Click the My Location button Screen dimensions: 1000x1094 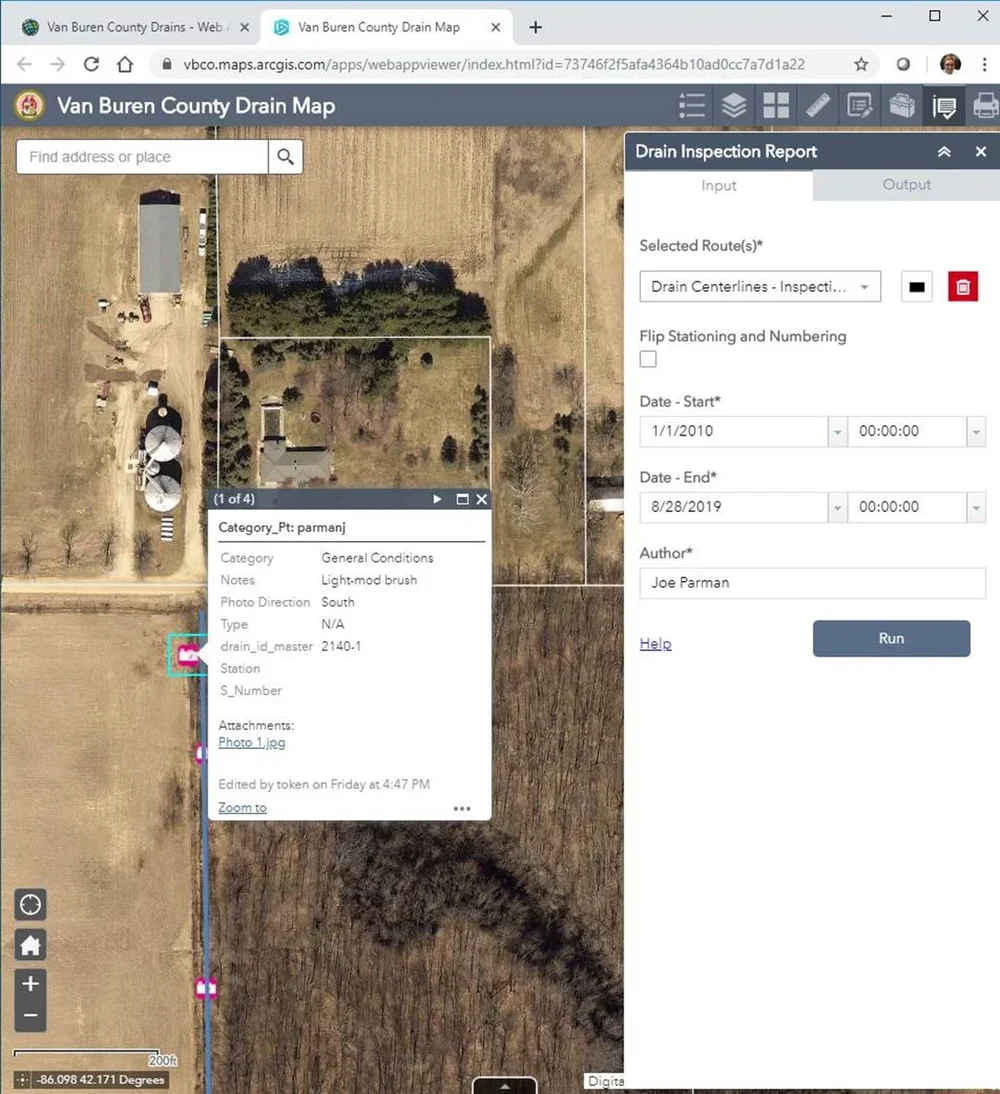(31, 905)
